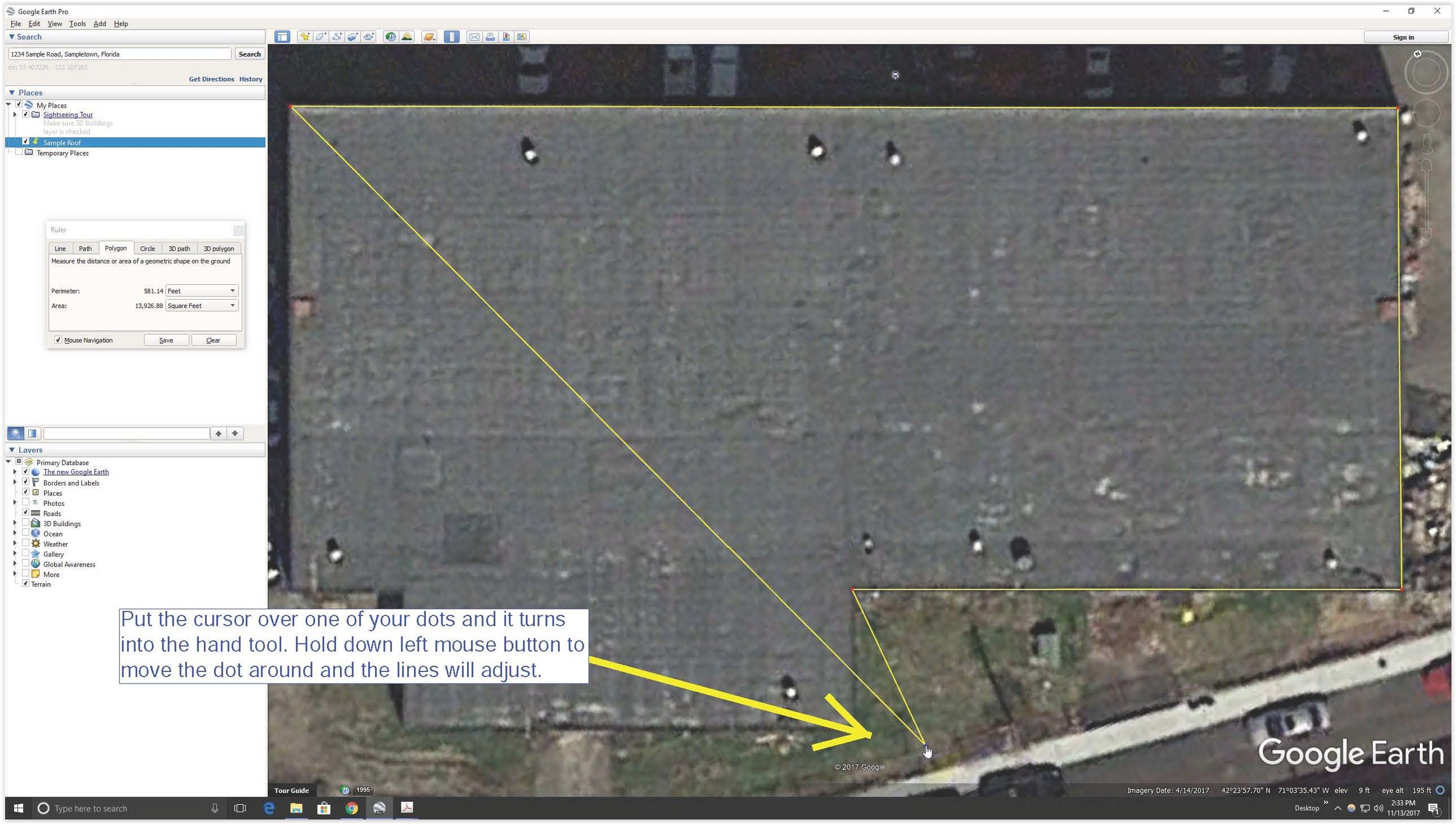Click Save in the Ruler dialog
The image size is (1456, 824).
(166, 340)
